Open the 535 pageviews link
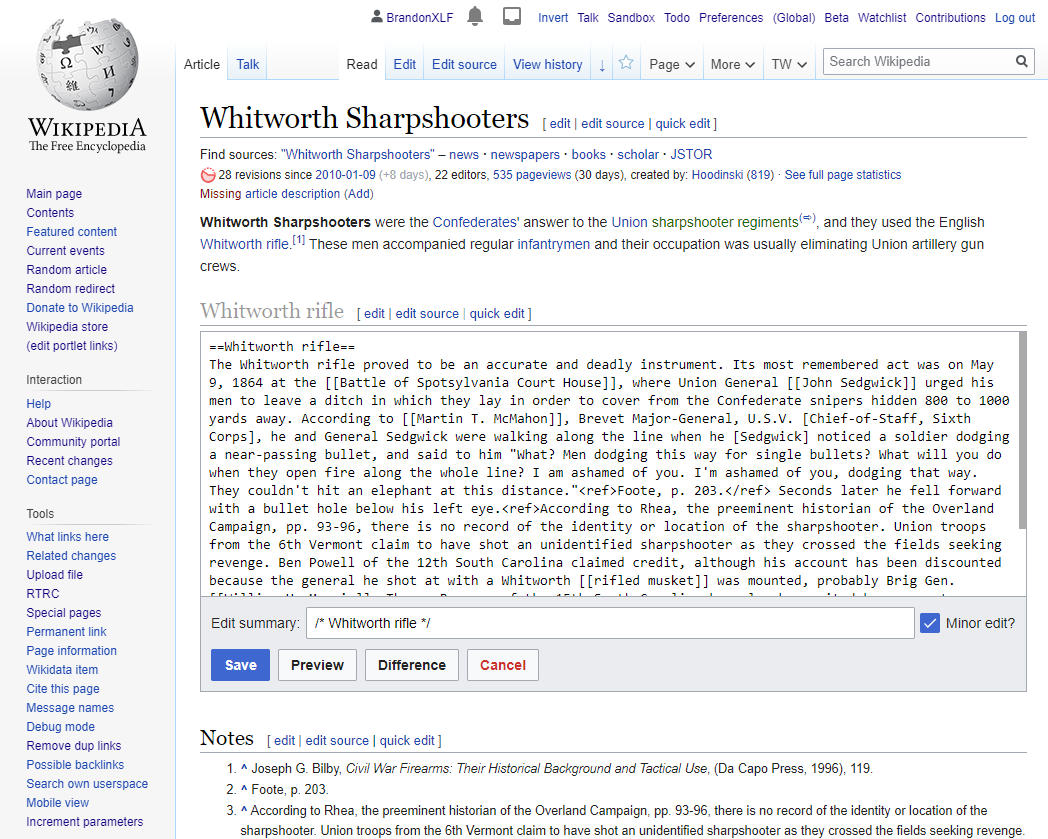This screenshot has width=1048, height=839. tap(532, 174)
